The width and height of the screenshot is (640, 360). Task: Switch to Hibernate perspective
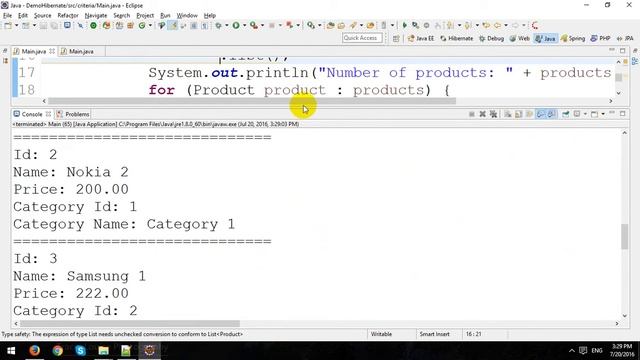click(x=456, y=38)
